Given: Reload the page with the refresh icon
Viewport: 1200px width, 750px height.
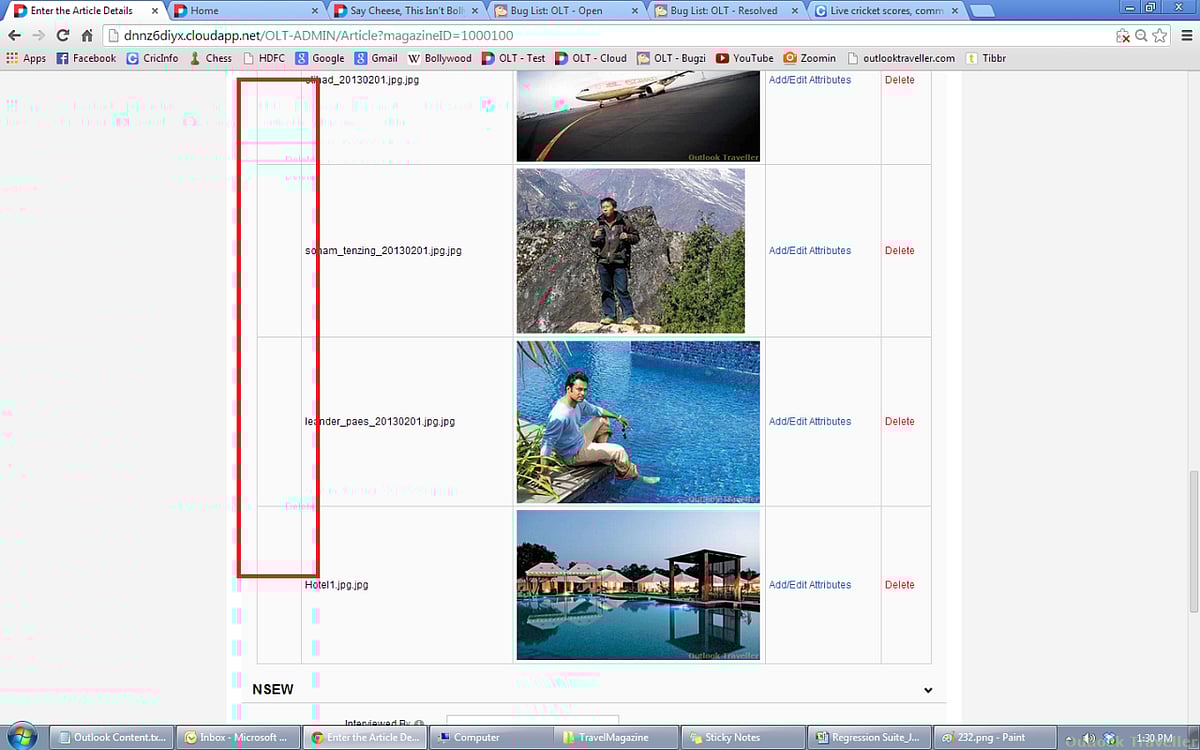Looking at the screenshot, I should tap(62, 35).
